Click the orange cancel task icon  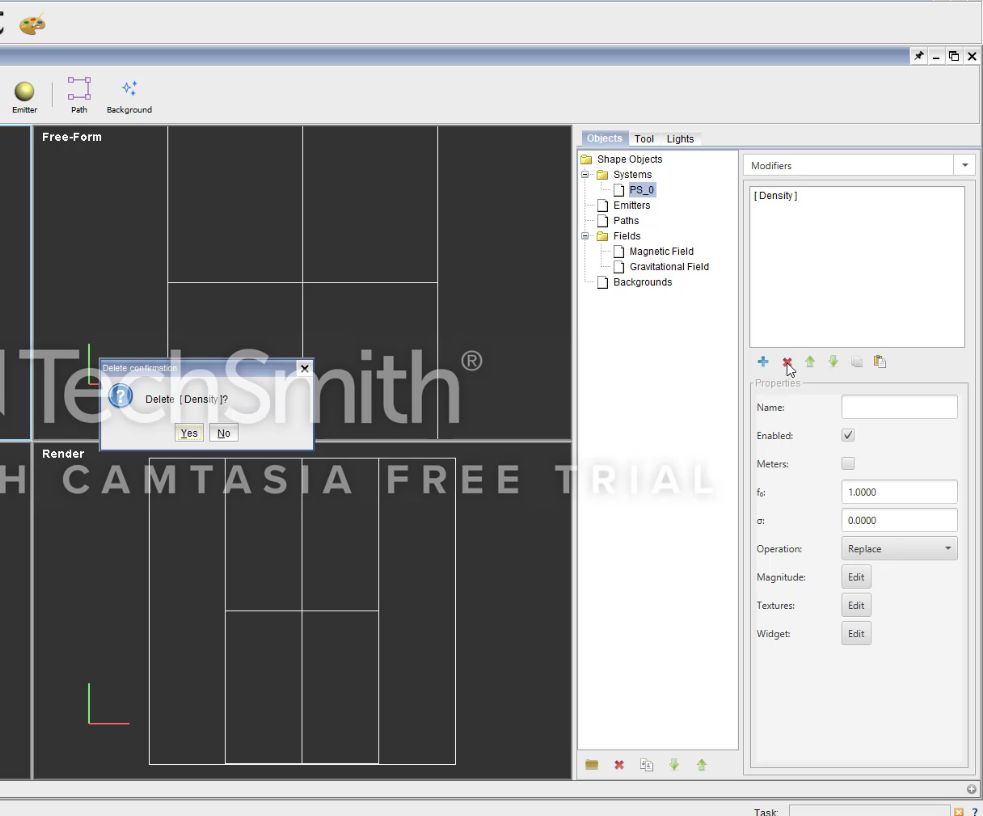(959, 812)
